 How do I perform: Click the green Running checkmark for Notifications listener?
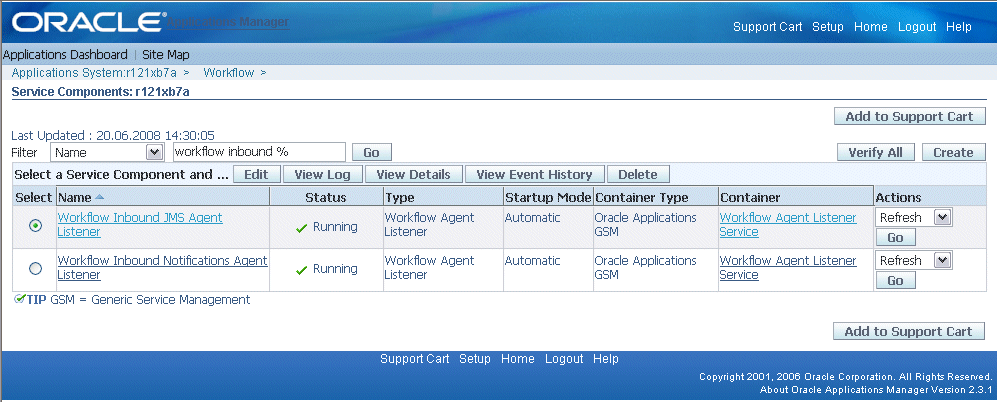(x=302, y=270)
